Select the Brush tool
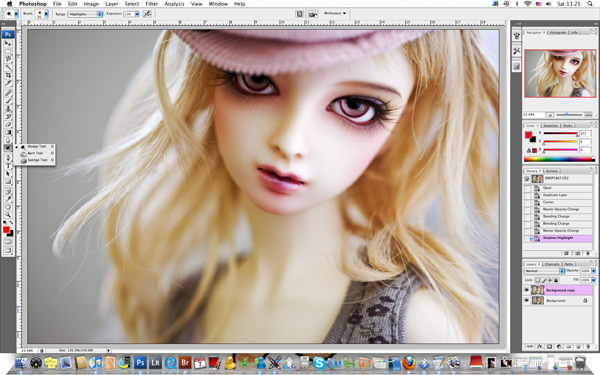 point(8,101)
